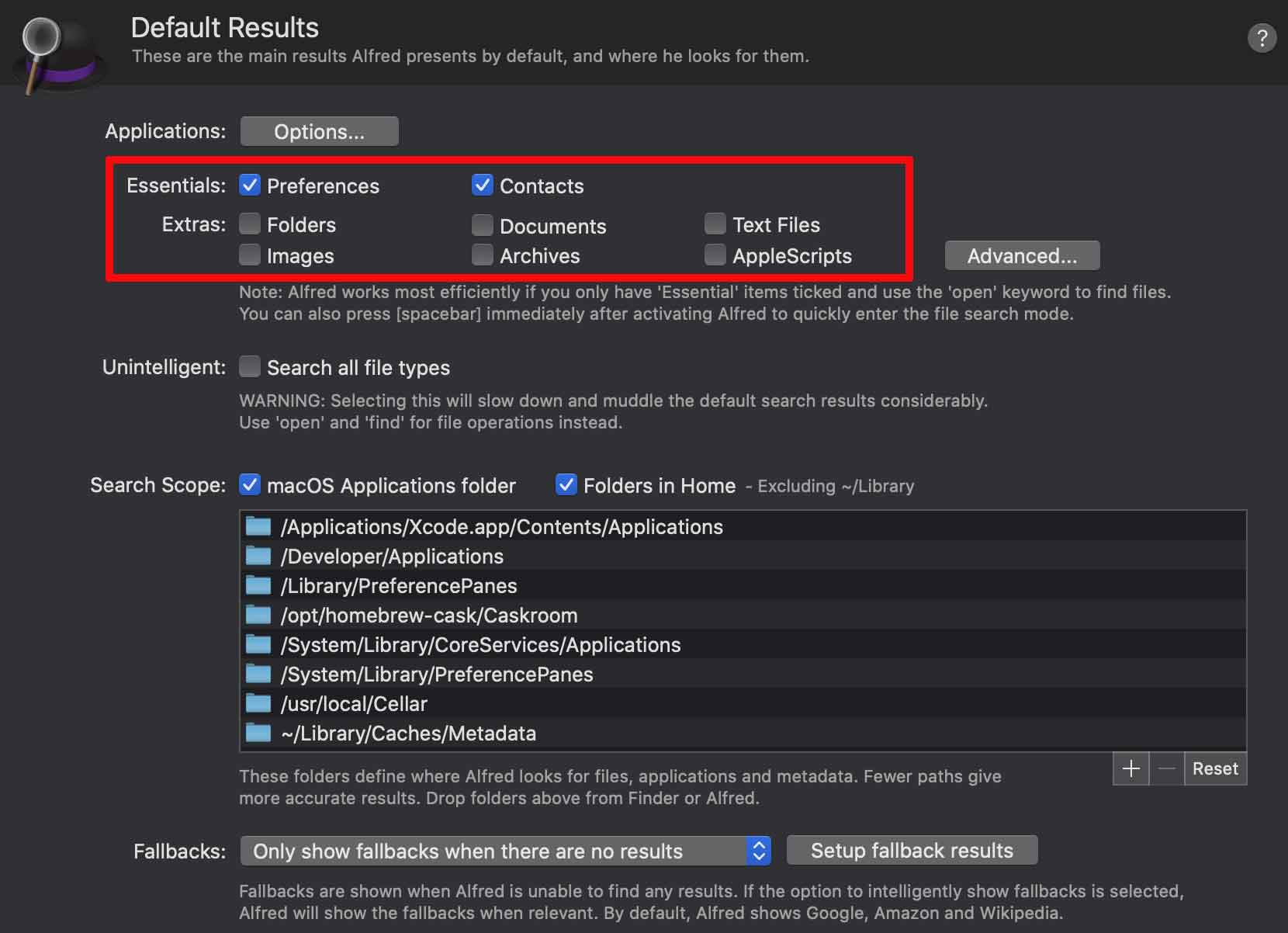1288x933 pixels.
Task: Tick Search all file types
Action: [x=250, y=366]
